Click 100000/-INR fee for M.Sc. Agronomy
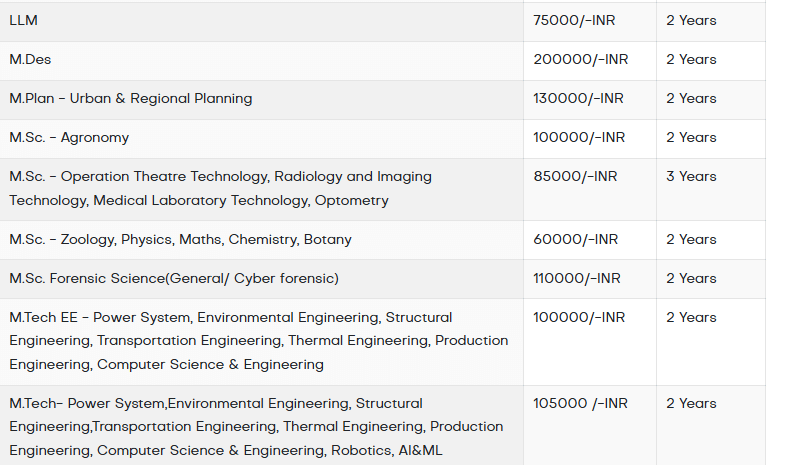The width and height of the screenshot is (788, 465). [x=579, y=137]
